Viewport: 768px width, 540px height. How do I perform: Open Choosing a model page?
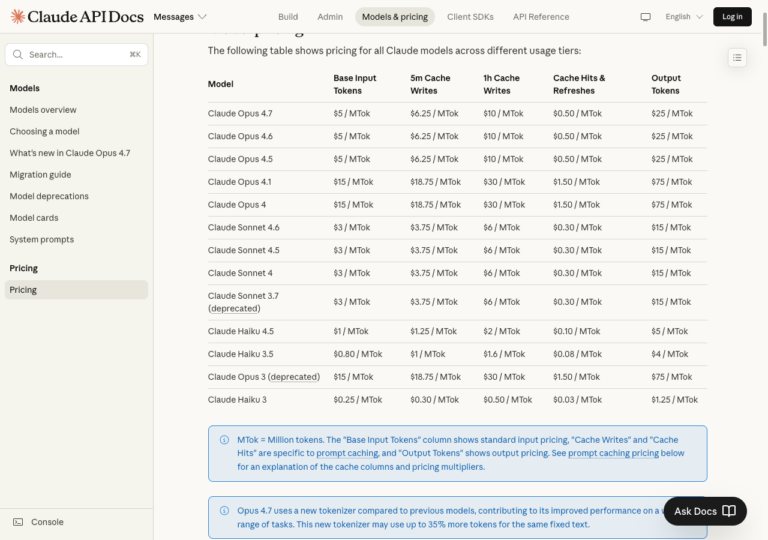click(45, 131)
